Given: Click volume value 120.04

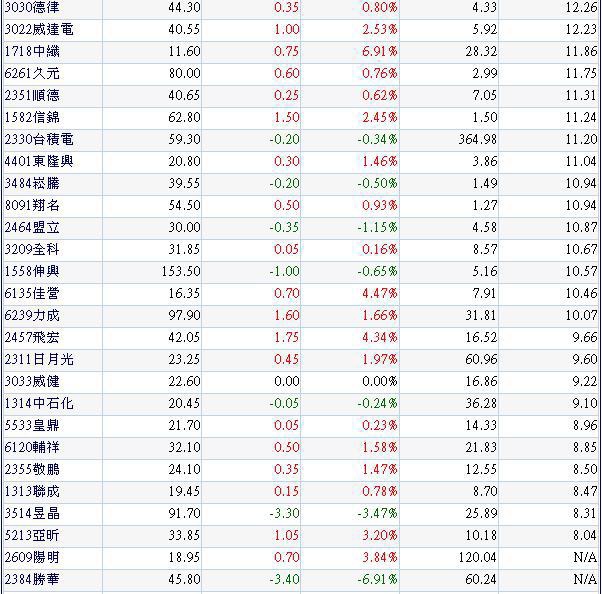Looking at the screenshot, I should click(x=478, y=557).
